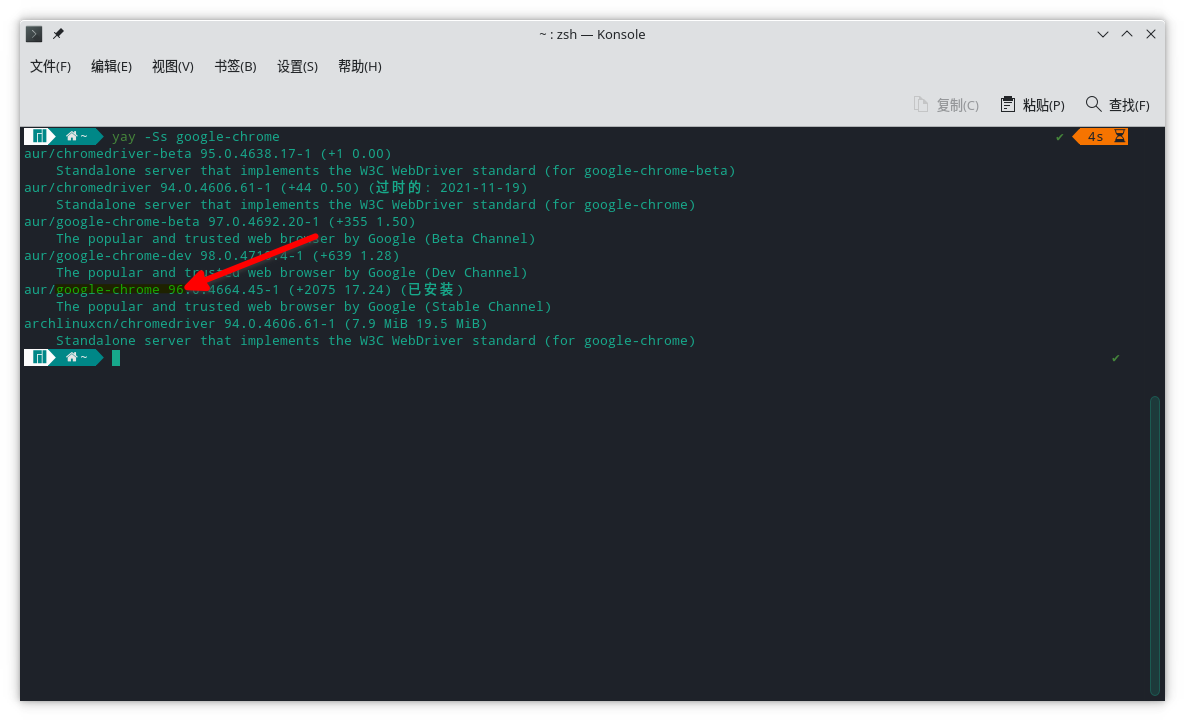This screenshot has height=721, width=1185.
Task: Click the home icon in first prompt
Action: (72, 136)
